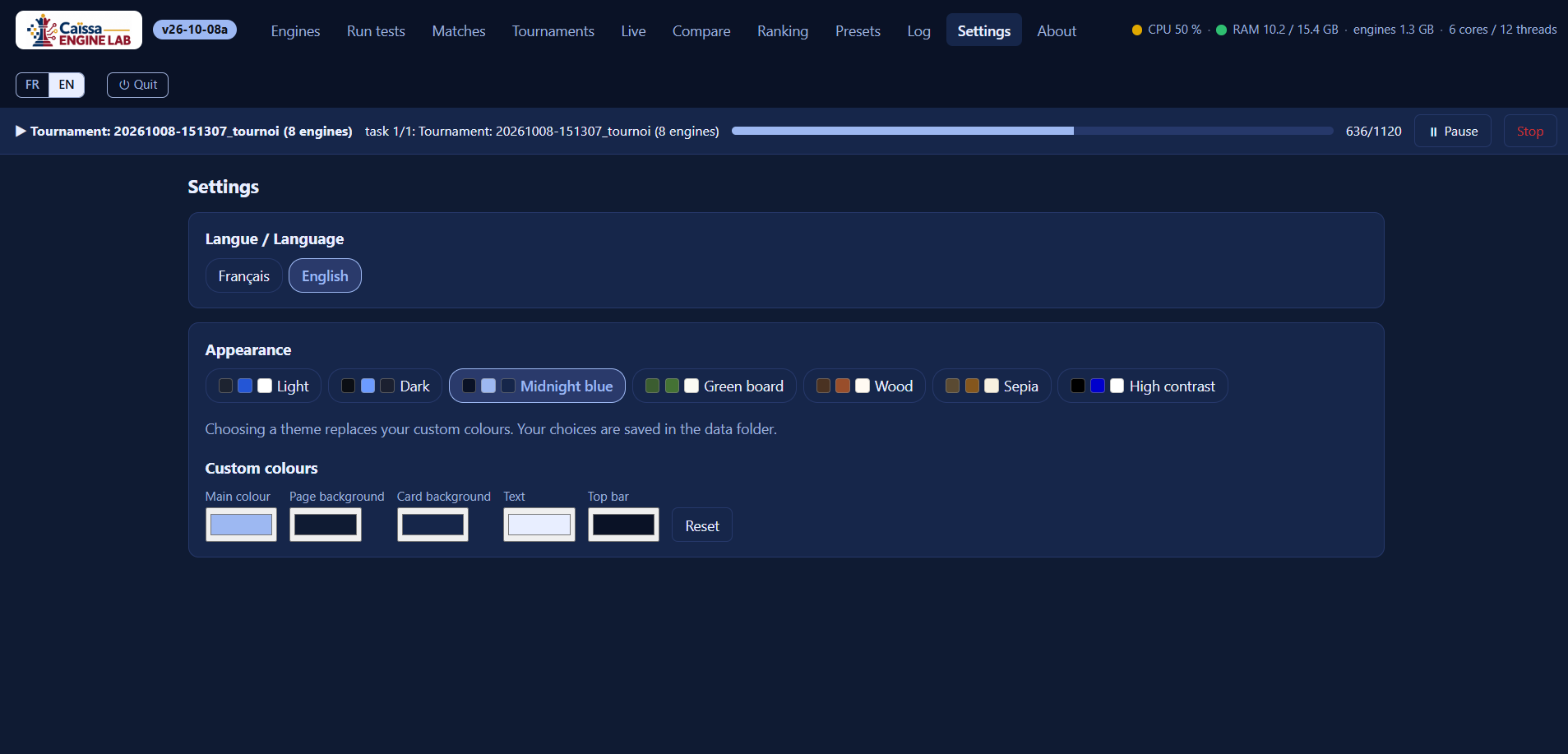Open the About page

[x=1057, y=30]
